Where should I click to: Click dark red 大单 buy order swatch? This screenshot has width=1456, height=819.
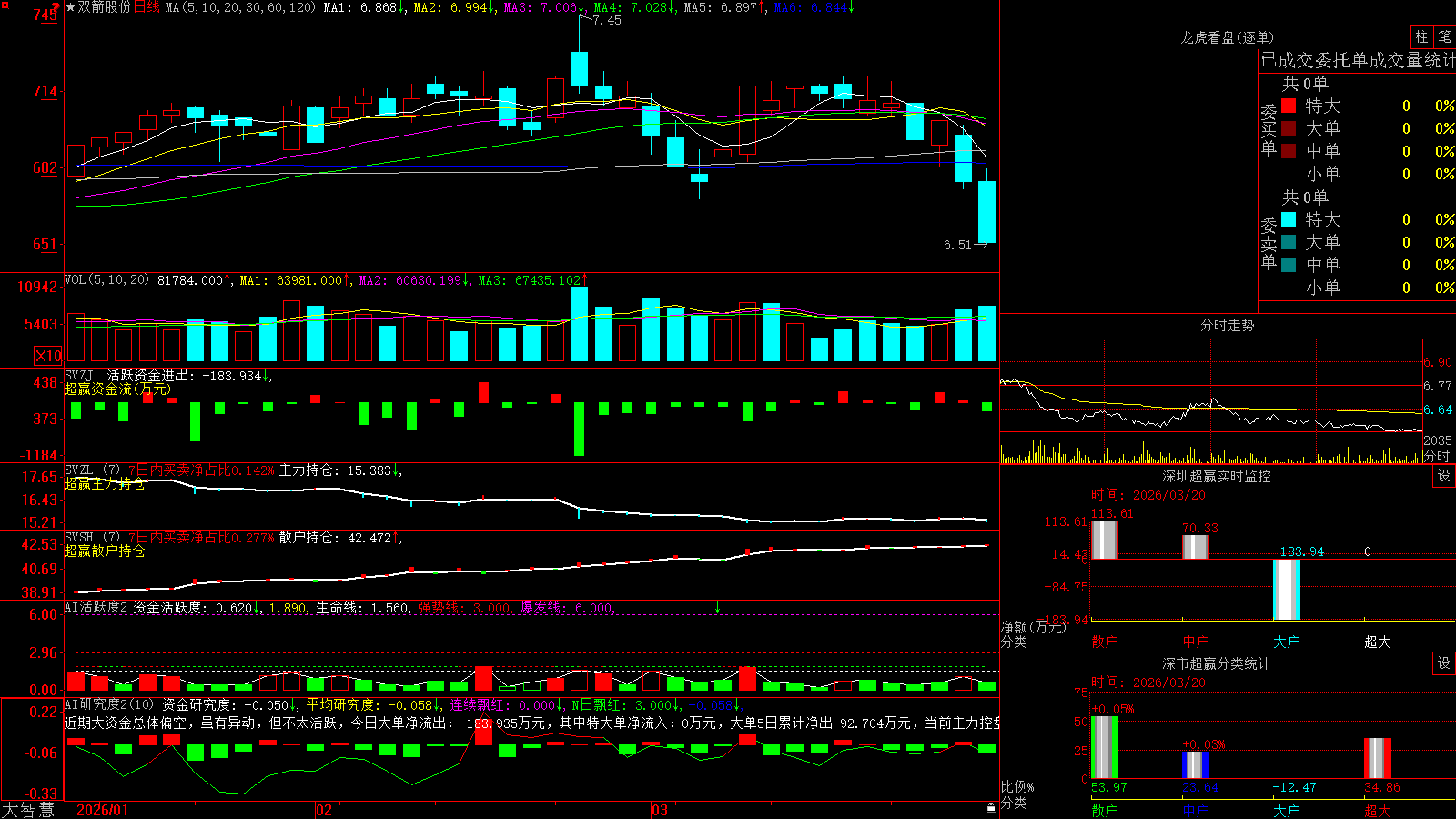point(1289,128)
